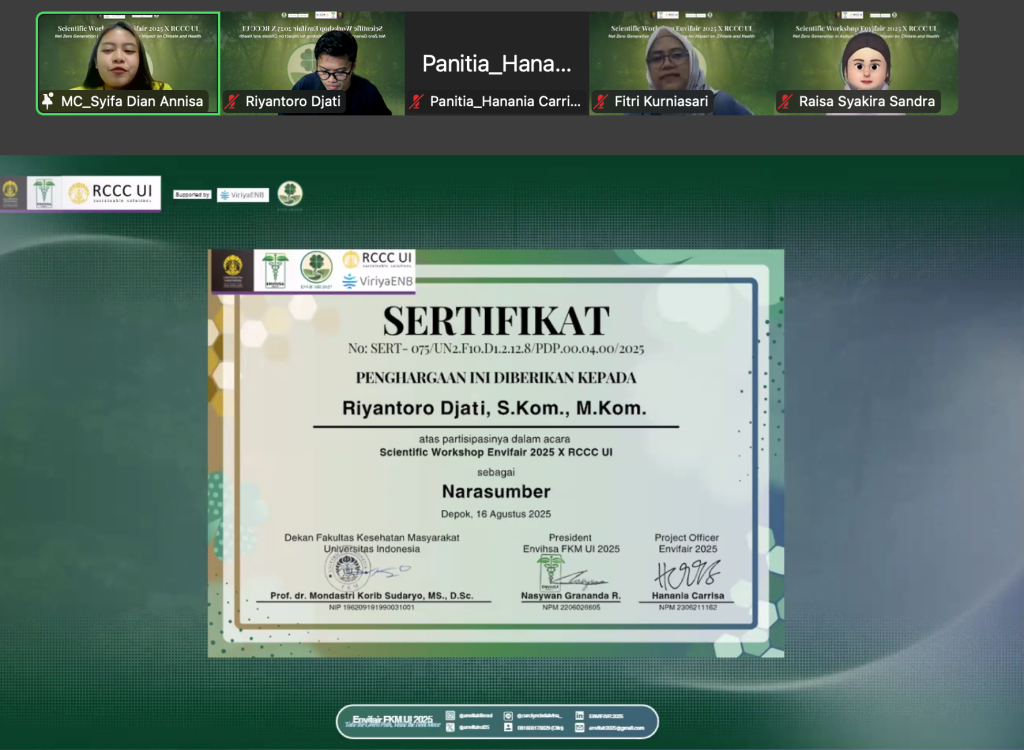
Task: Click "Scientific Workshop Envifair 2025 X RCCC UI" on the certificate
Action: click(x=496, y=452)
